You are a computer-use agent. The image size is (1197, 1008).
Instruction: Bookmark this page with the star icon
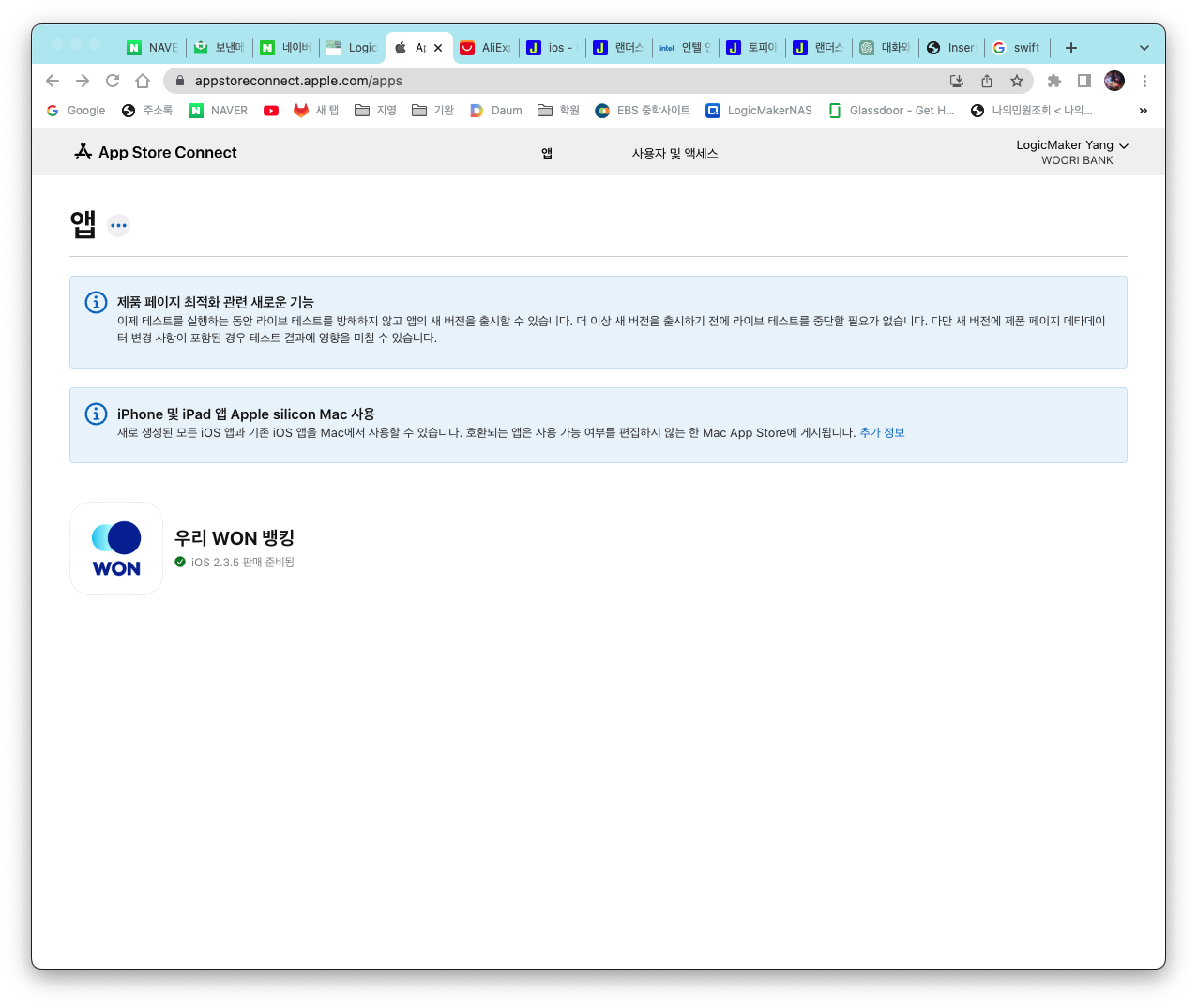click(1017, 81)
